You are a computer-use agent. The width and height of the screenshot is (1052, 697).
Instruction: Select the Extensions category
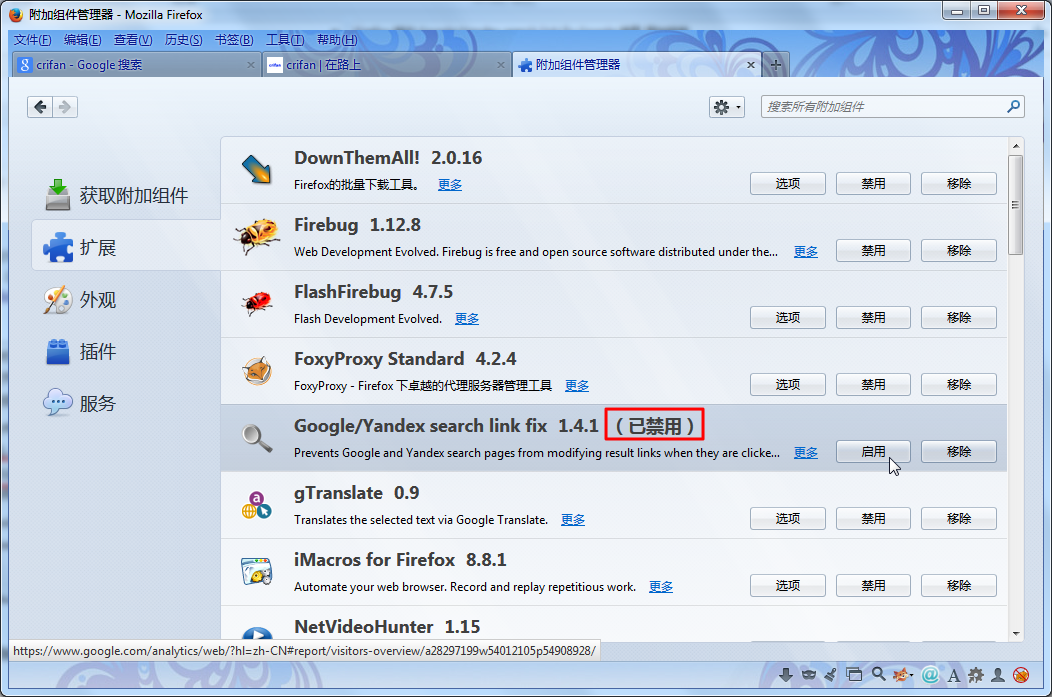click(x=126, y=248)
